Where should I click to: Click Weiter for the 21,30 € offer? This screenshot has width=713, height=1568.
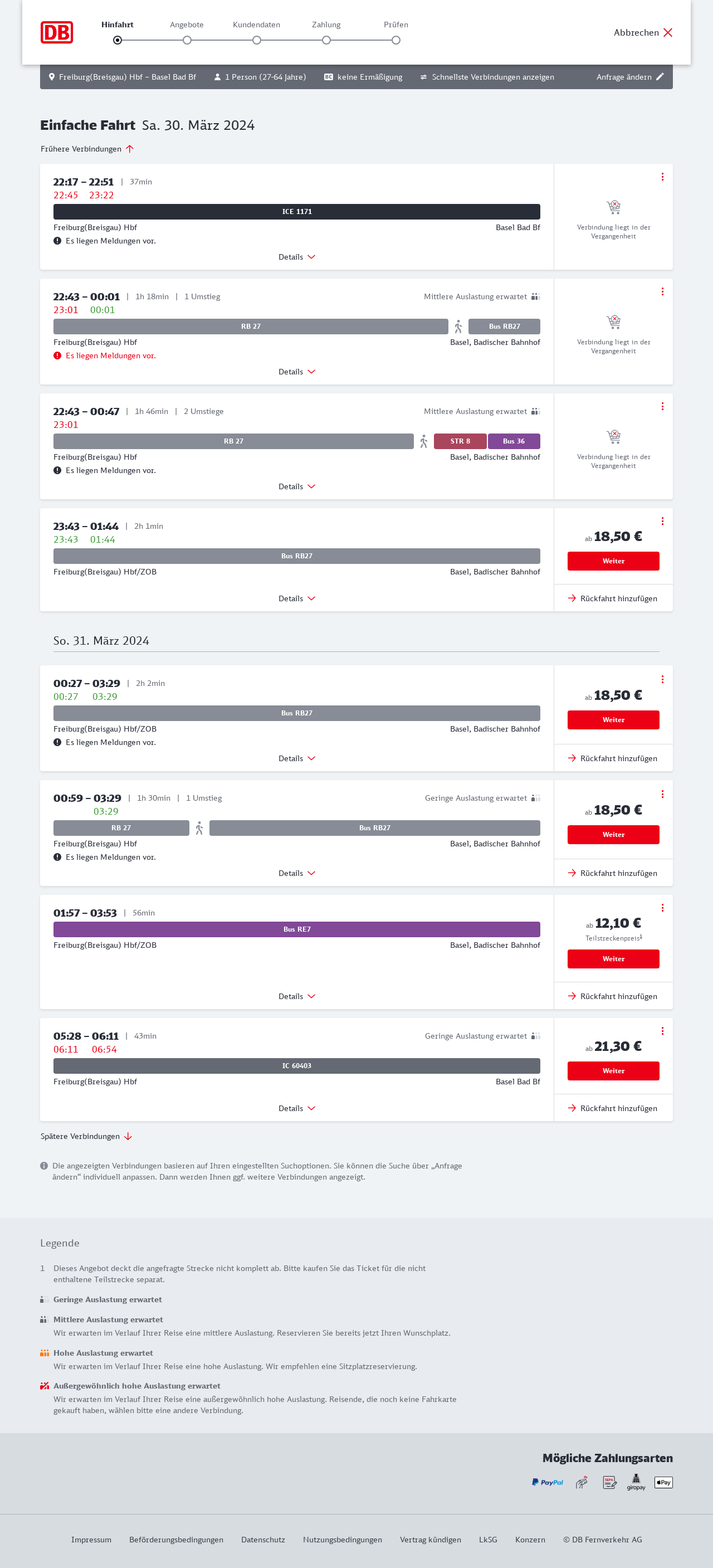click(613, 1070)
